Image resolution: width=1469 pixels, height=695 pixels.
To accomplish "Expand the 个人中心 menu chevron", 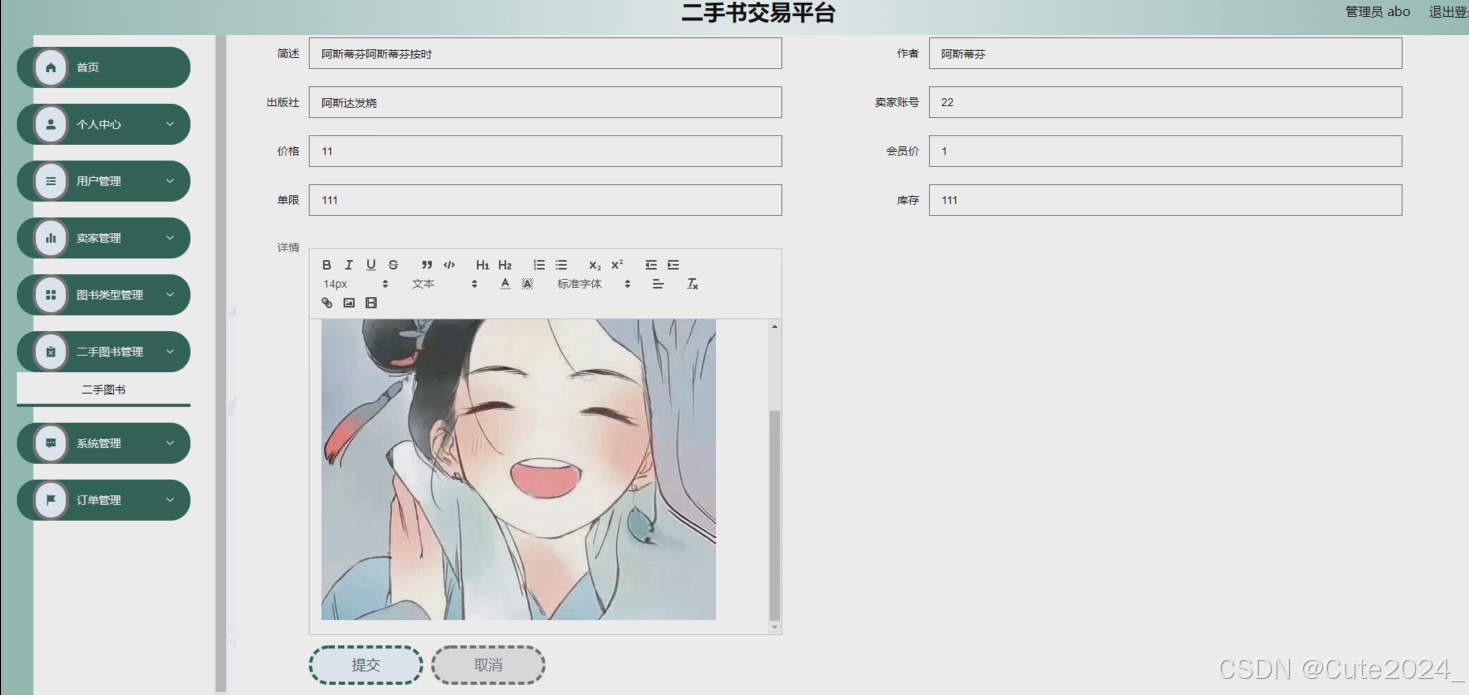I will [170, 124].
